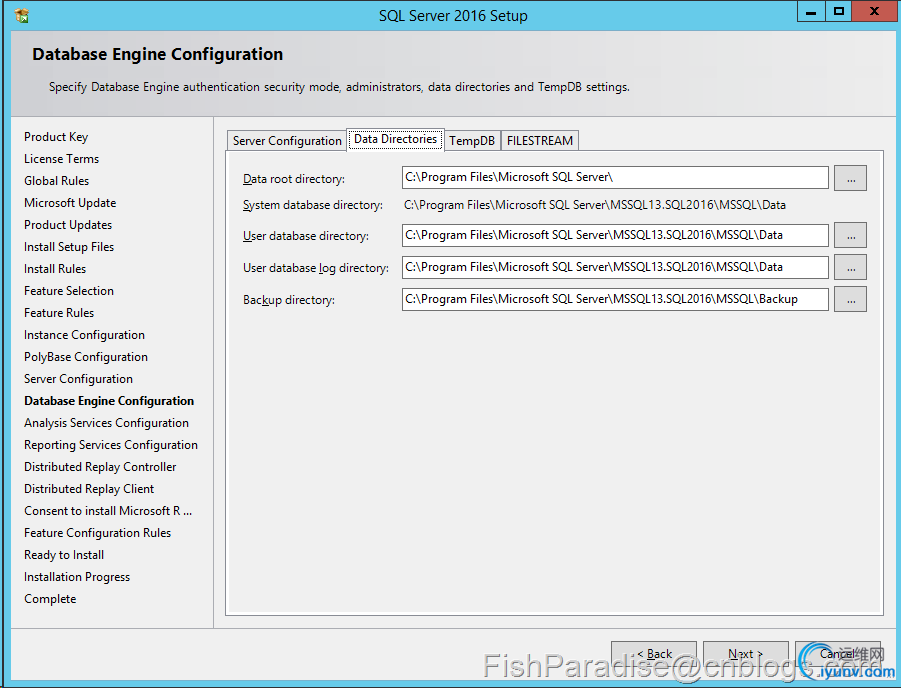This screenshot has height=688, width=901.
Task: Click the User database directory input field
Action: pyautogui.click(x=615, y=235)
